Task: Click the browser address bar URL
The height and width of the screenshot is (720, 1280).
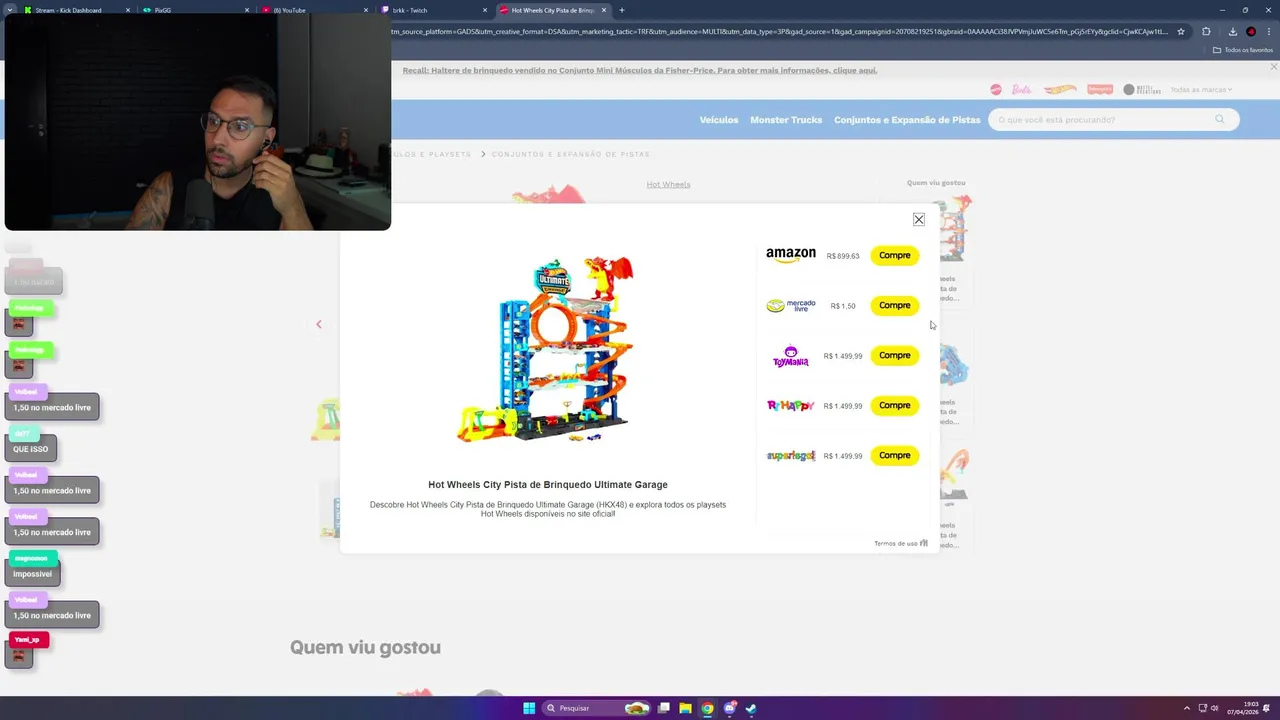Action: coord(780,31)
